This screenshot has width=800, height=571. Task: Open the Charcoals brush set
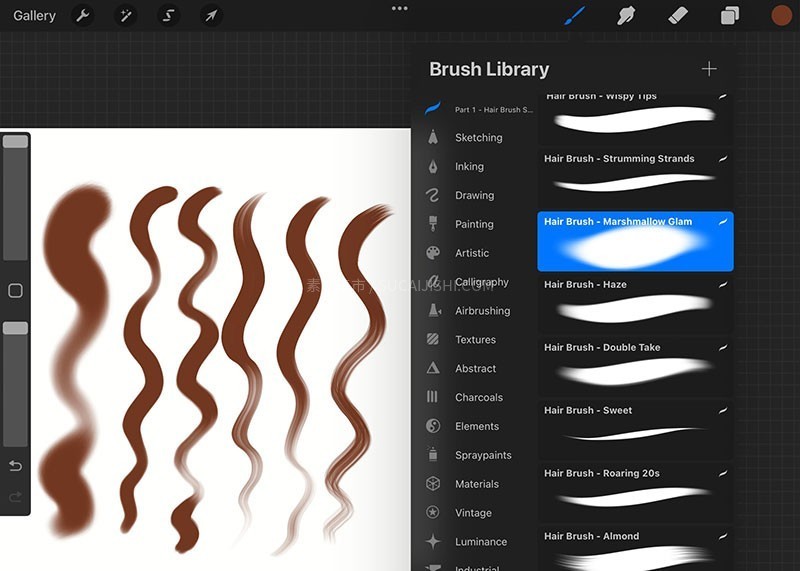click(479, 398)
